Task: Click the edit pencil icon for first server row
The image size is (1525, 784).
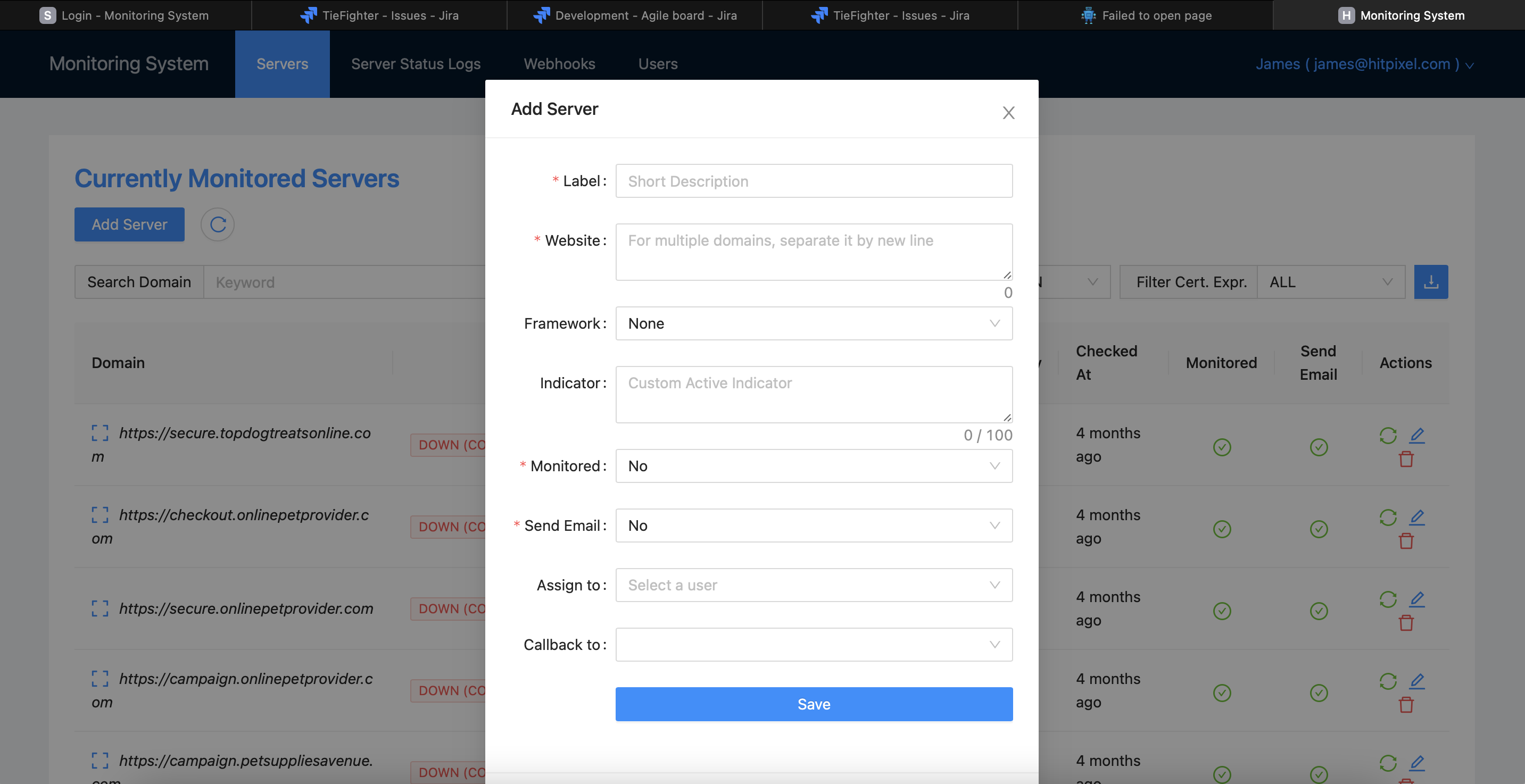Action: click(x=1417, y=435)
